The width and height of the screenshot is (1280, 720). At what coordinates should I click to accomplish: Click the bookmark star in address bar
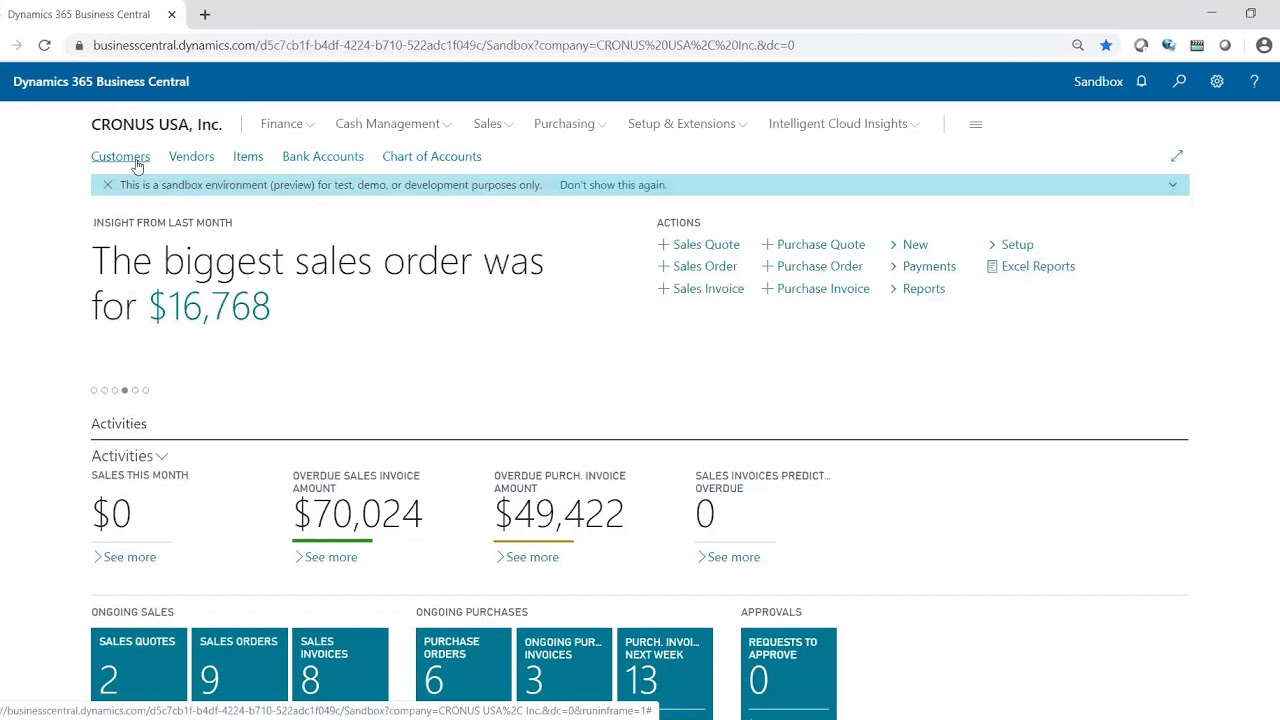coord(1106,45)
